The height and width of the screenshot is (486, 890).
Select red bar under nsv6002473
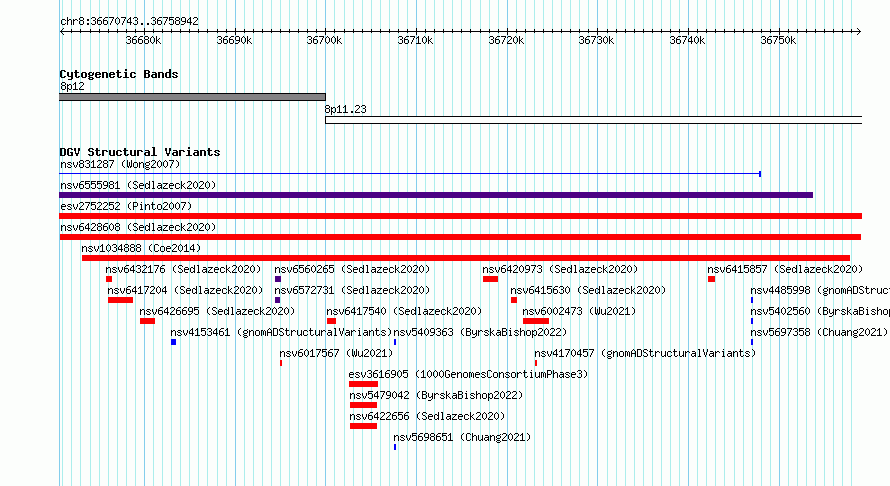click(x=536, y=321)
